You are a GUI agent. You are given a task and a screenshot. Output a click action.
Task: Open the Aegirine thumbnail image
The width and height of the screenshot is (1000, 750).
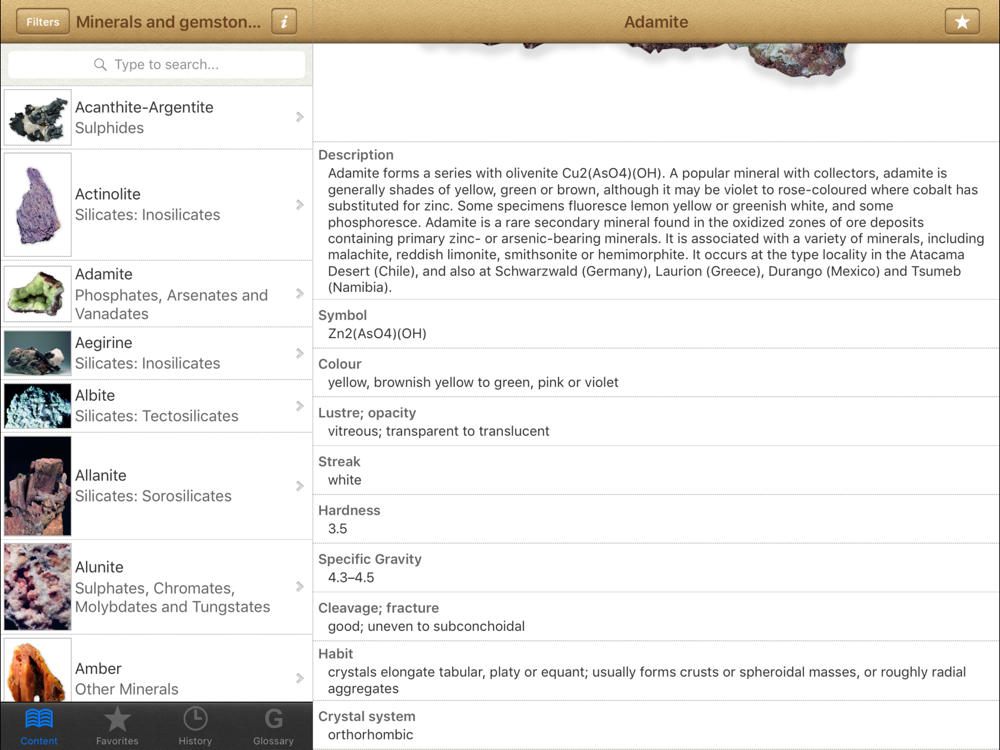(38, 353)
